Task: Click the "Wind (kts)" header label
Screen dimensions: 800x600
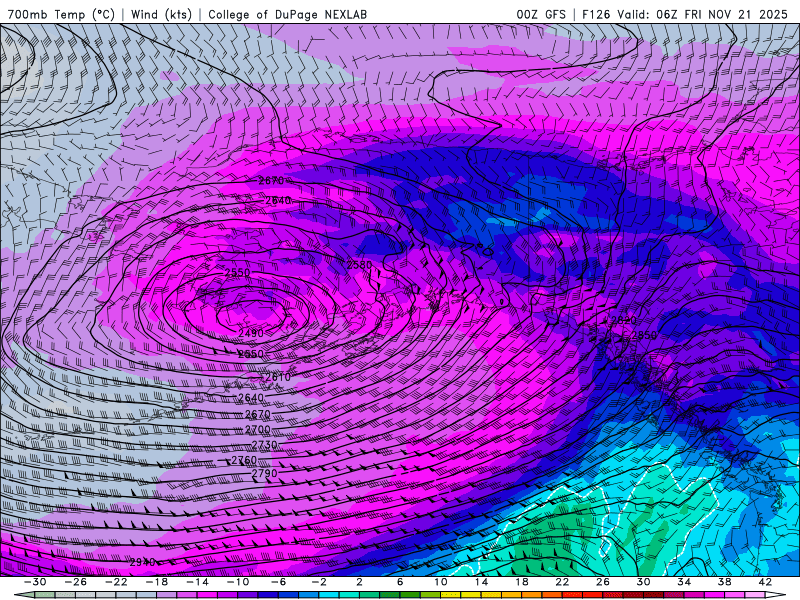Action: tap(161, 14)
